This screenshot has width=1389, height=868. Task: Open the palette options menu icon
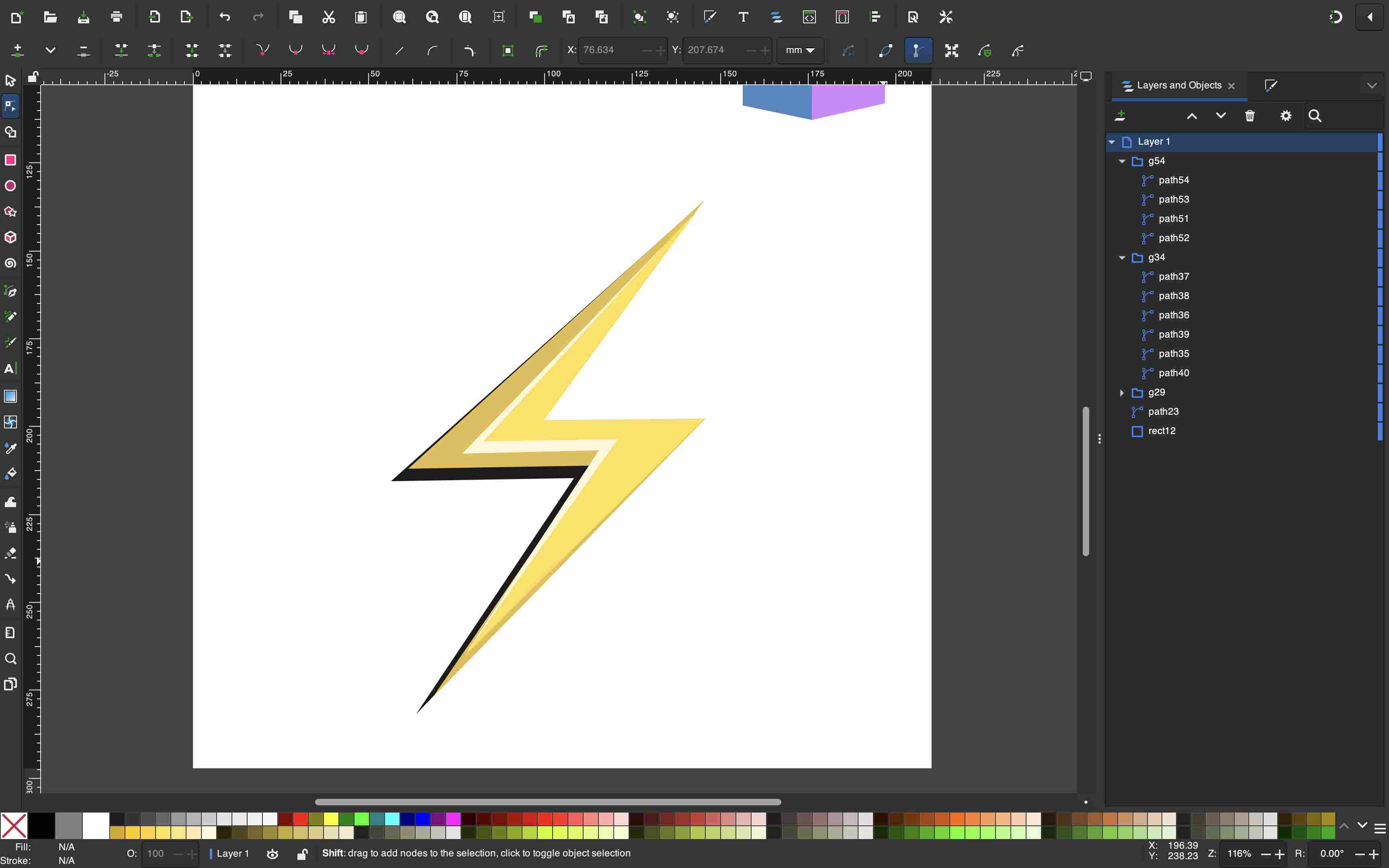point(1380,828)
